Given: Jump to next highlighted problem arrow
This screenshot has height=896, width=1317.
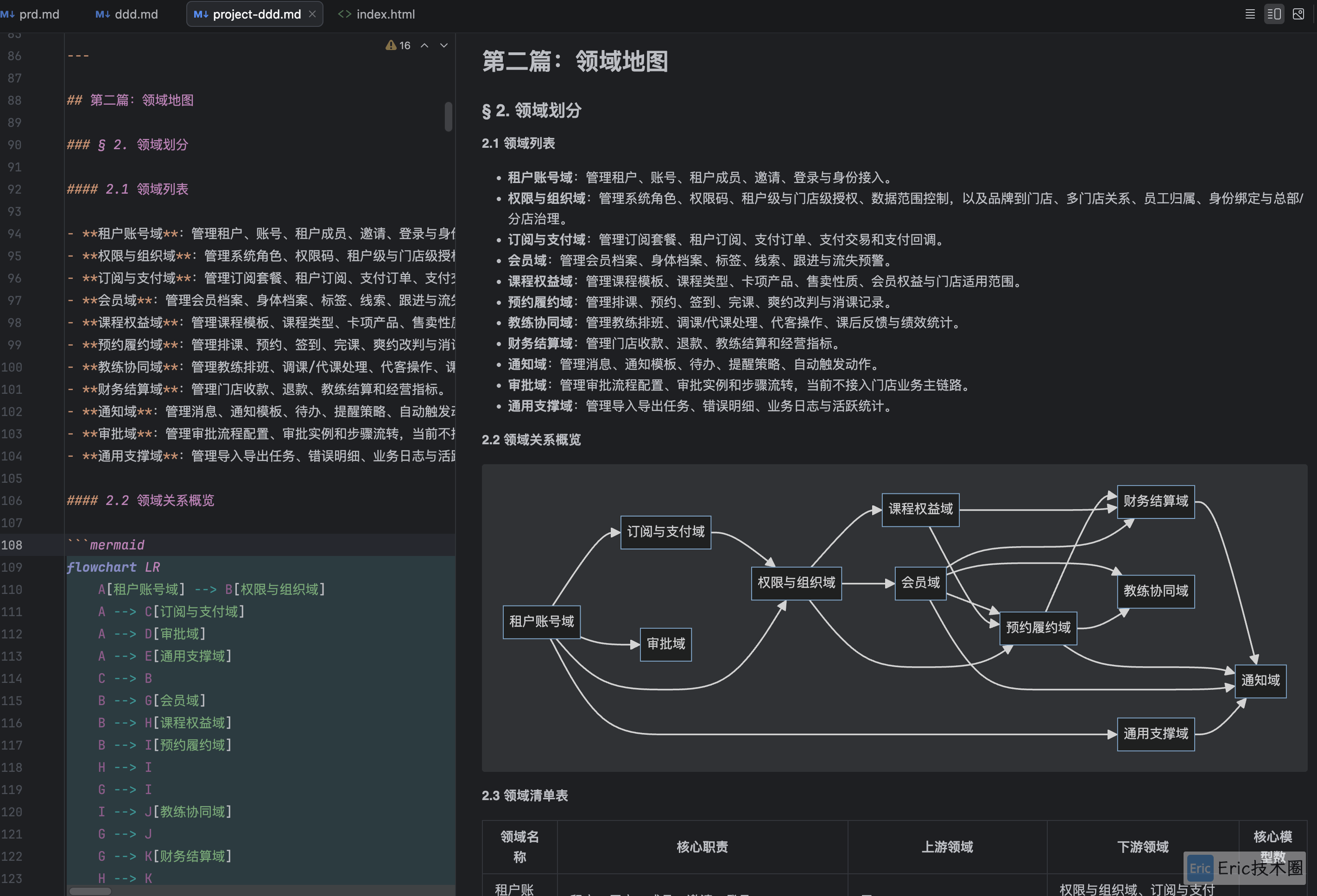Looking at the screenshot, I should (444, 45).
